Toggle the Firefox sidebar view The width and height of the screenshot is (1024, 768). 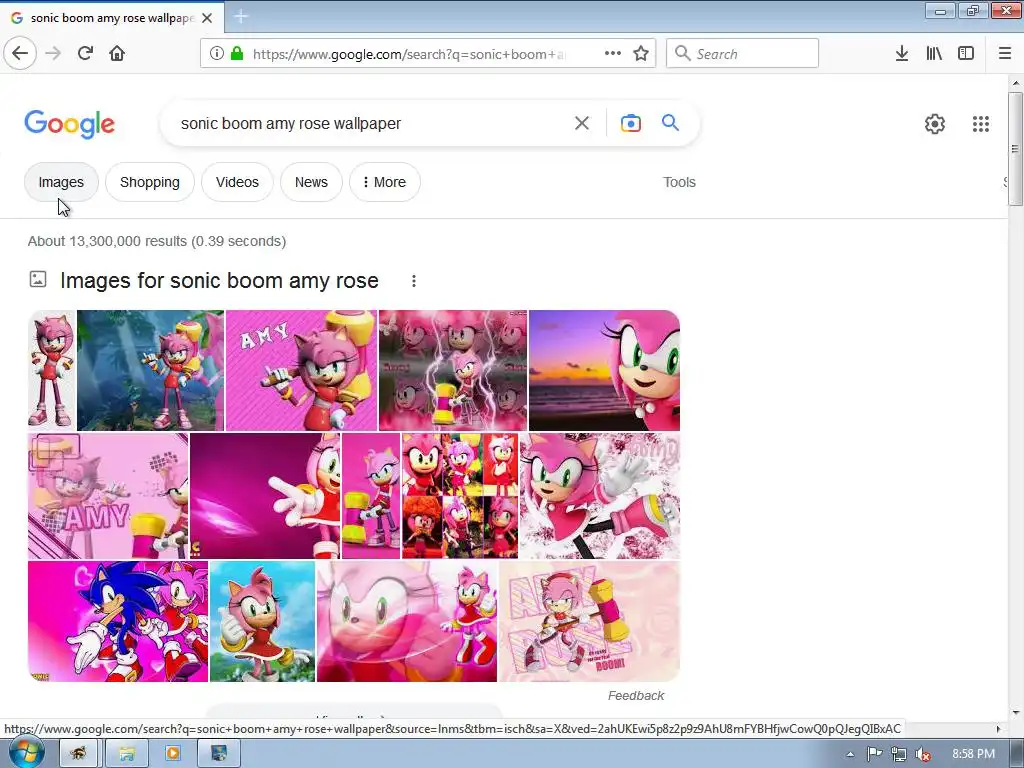(966, 54)
